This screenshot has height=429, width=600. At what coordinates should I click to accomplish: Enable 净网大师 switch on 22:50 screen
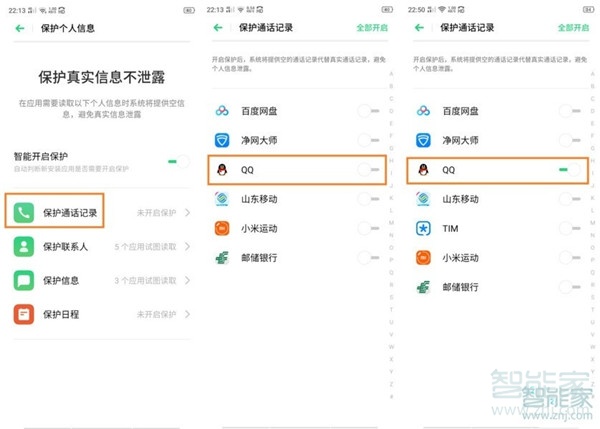point(570,140)
